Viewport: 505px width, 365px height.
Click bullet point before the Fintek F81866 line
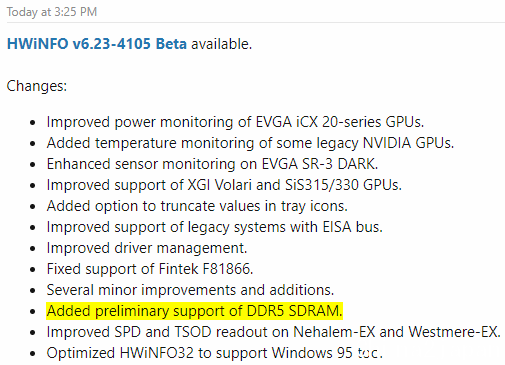pos(33,270)
